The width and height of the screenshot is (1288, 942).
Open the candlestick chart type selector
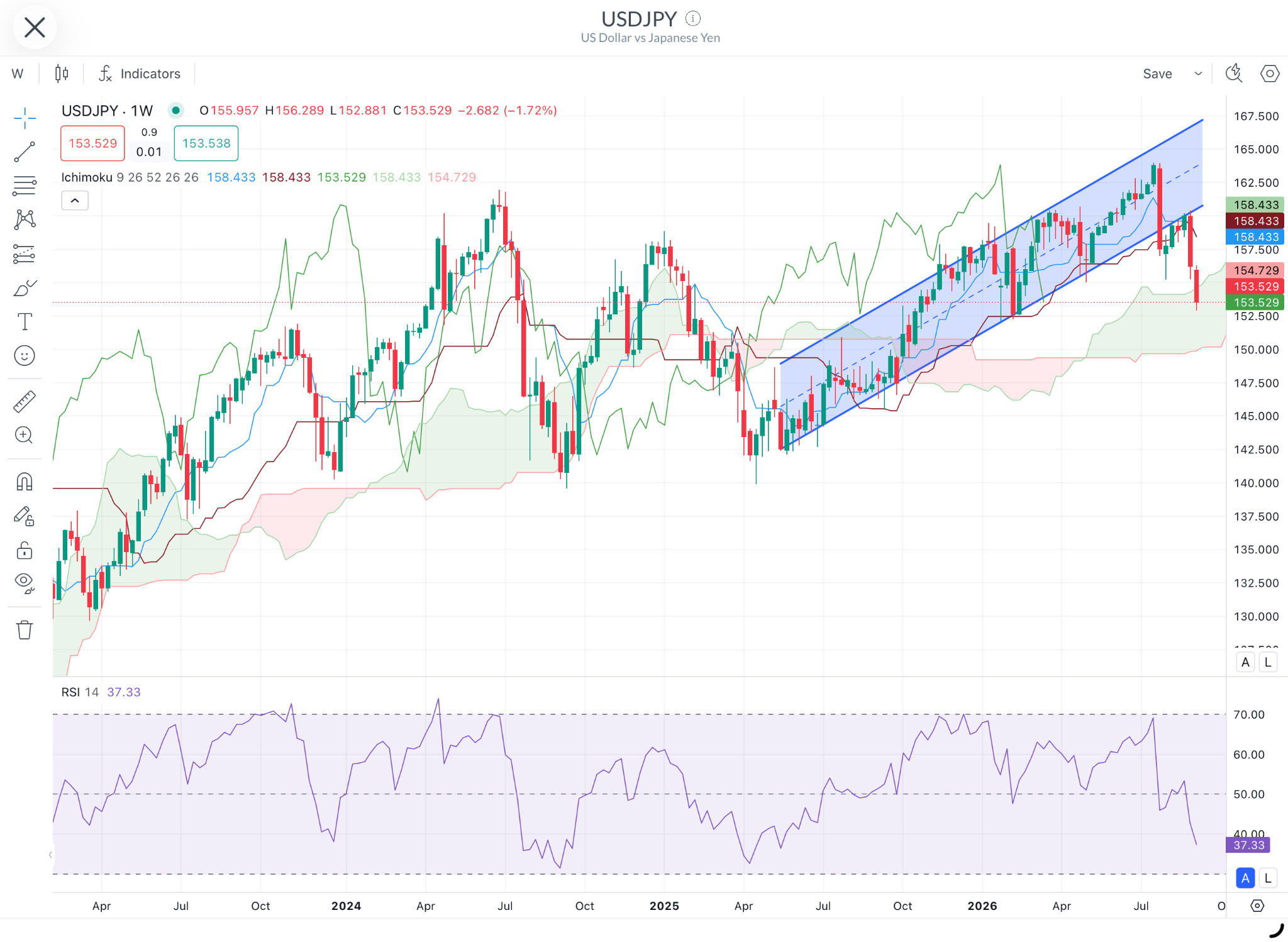[x=61, y=74]
